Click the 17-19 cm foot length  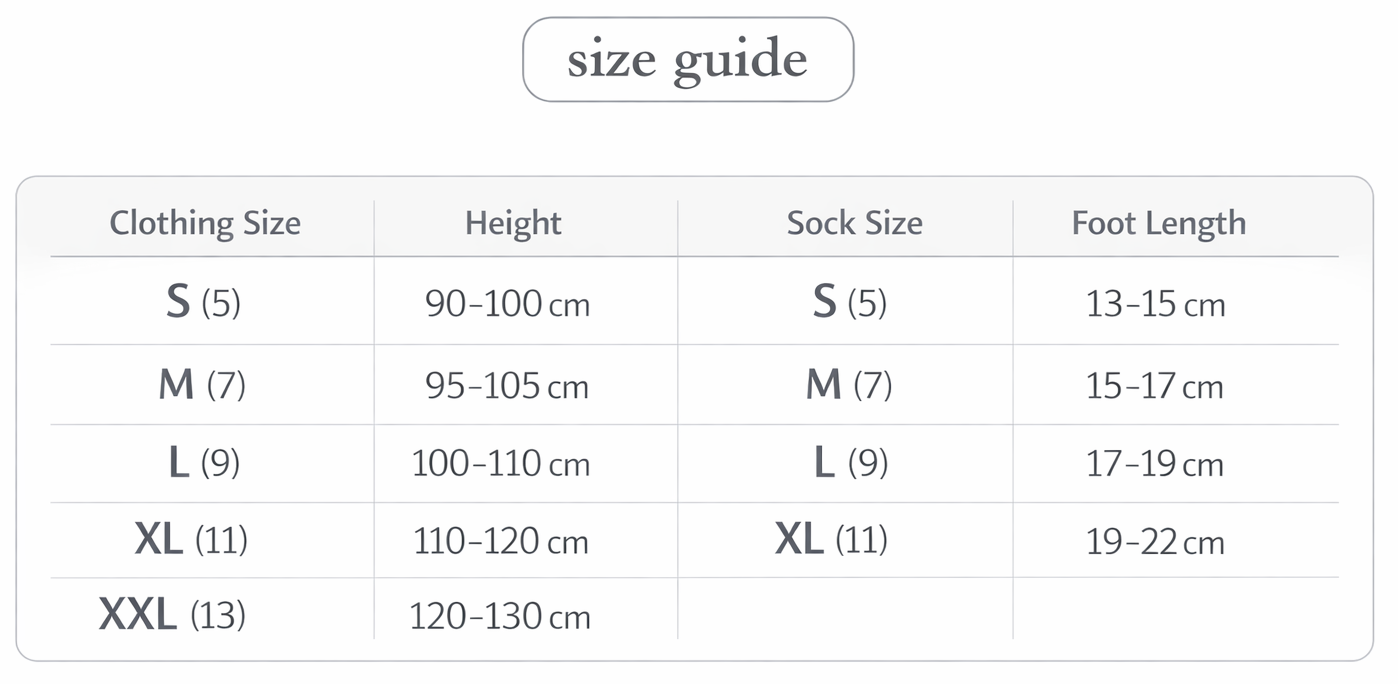click(1155, 463)
